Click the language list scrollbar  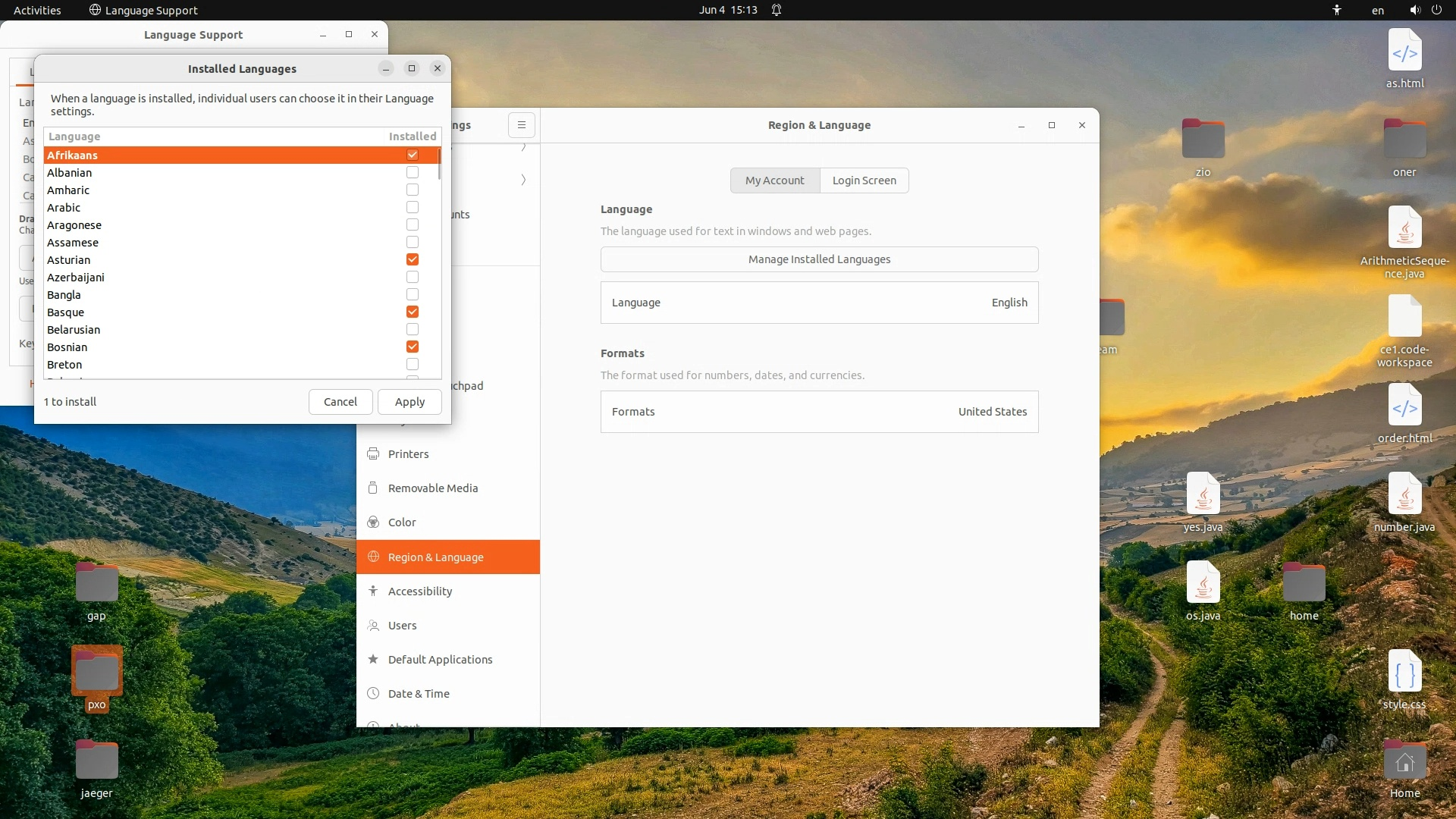pyautogui.click(x=439, y=165)
